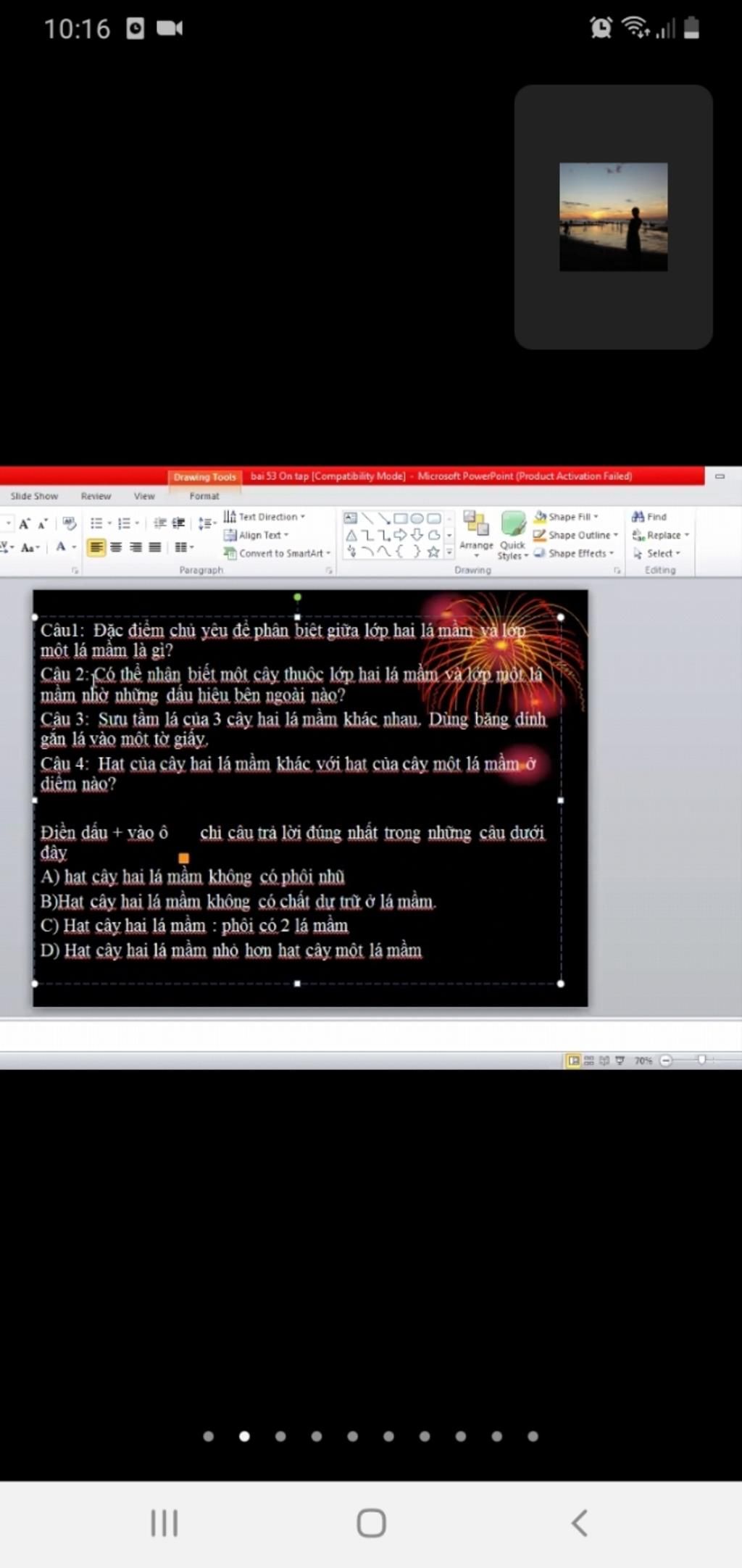Switch to Reading view

coord(604,1061)
